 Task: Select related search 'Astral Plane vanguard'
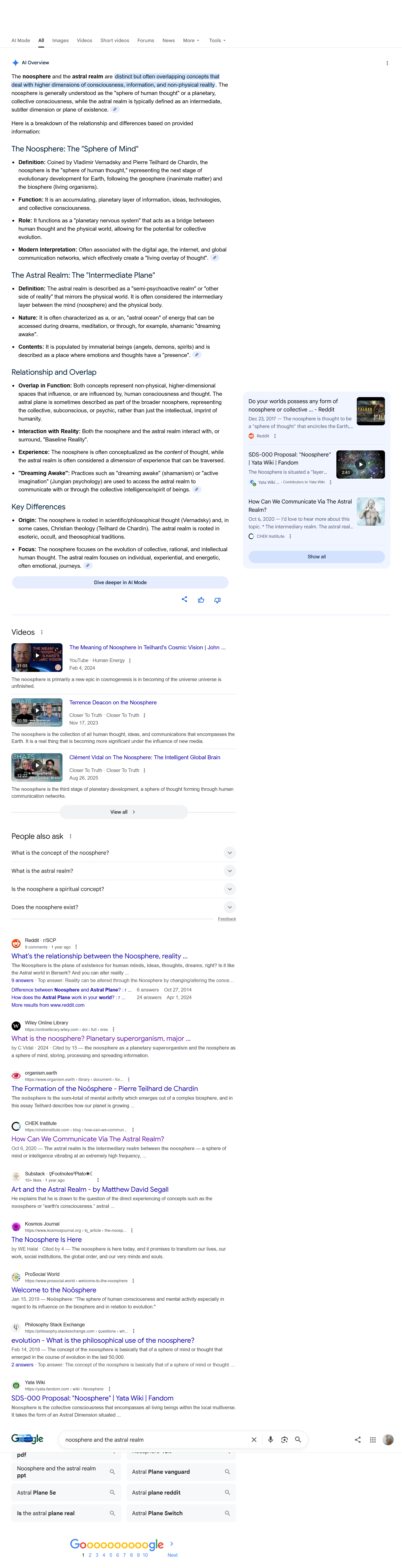pos(181,1472)
